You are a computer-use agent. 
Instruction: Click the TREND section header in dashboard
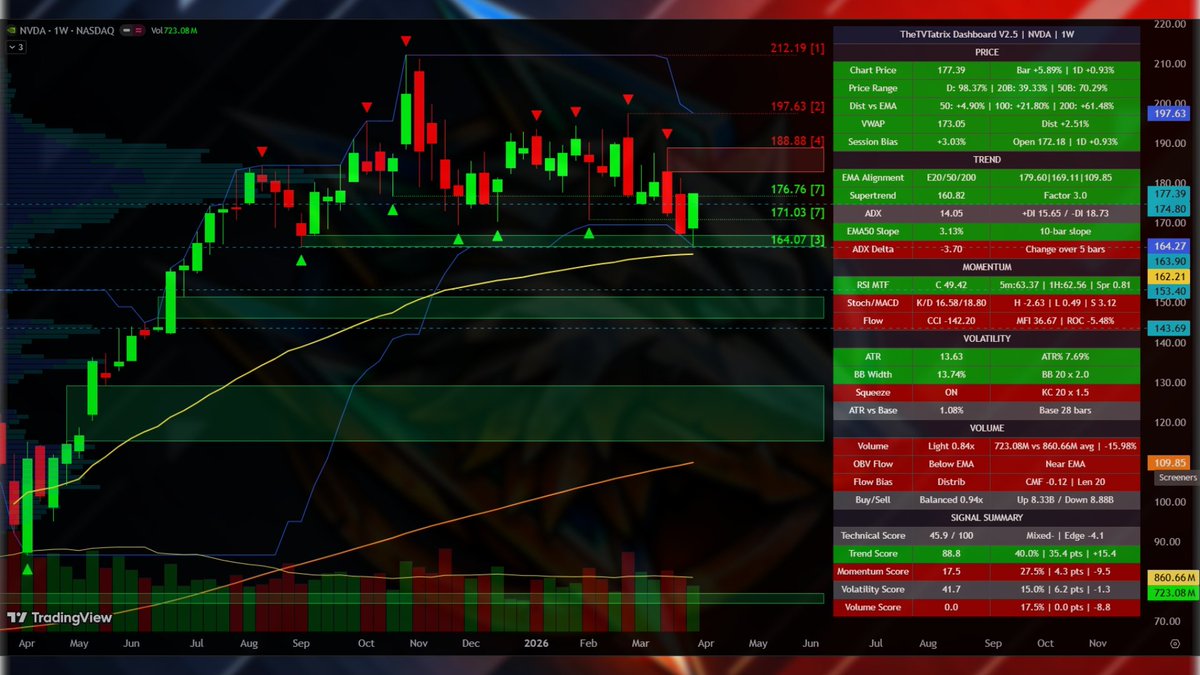(x=986, y=159)
